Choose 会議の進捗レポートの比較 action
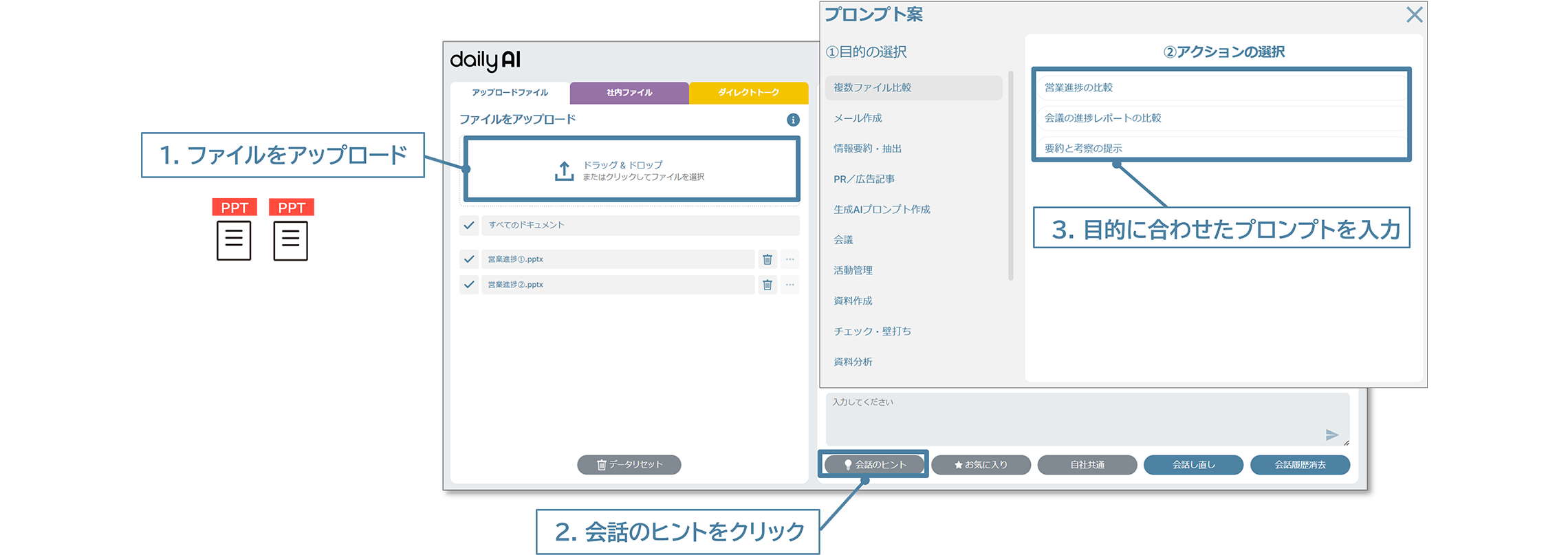This screenshot has width=1568, height=555. point(1221,118)
